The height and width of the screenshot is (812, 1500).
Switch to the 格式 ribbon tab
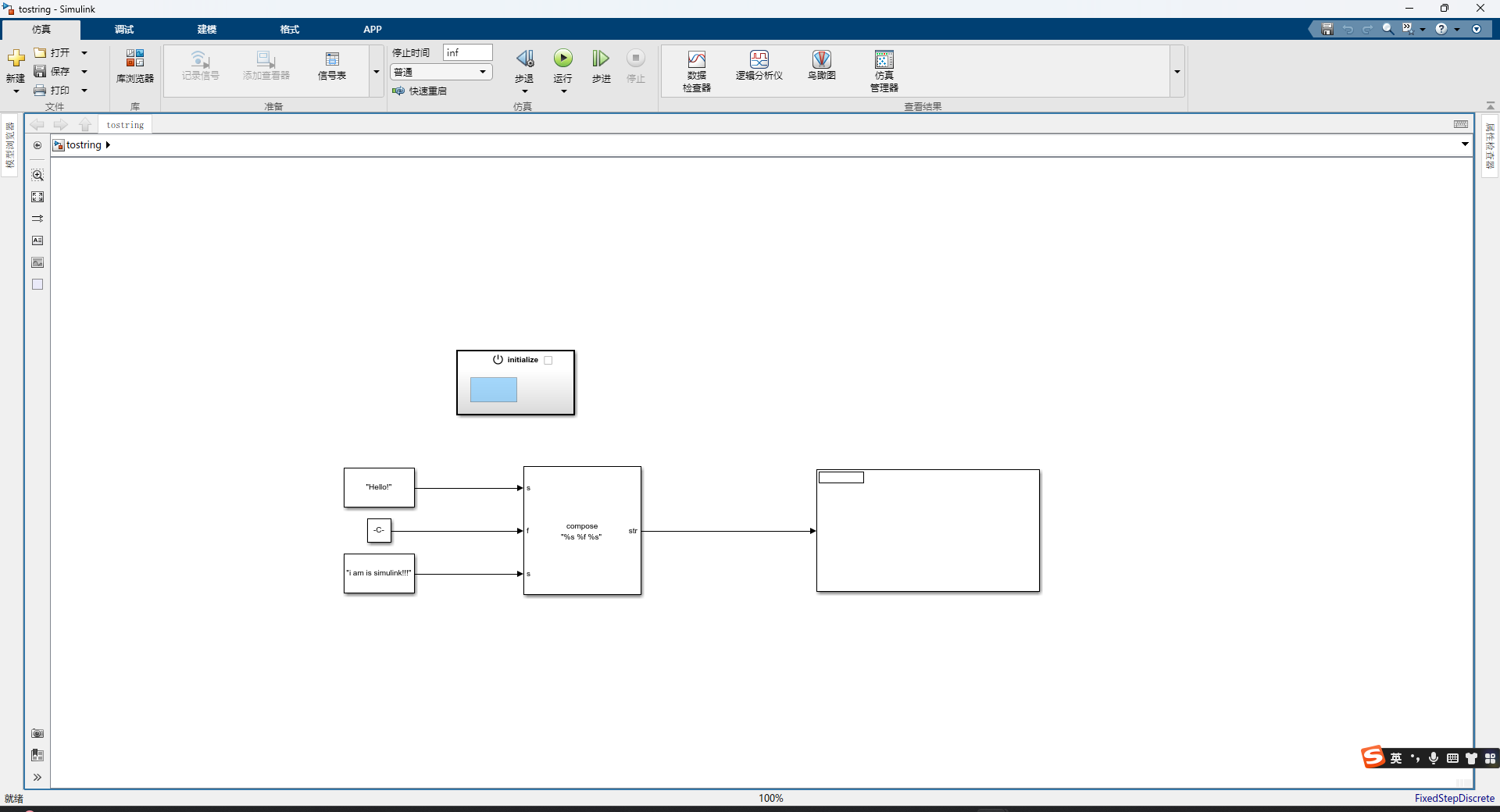[290, 30]
